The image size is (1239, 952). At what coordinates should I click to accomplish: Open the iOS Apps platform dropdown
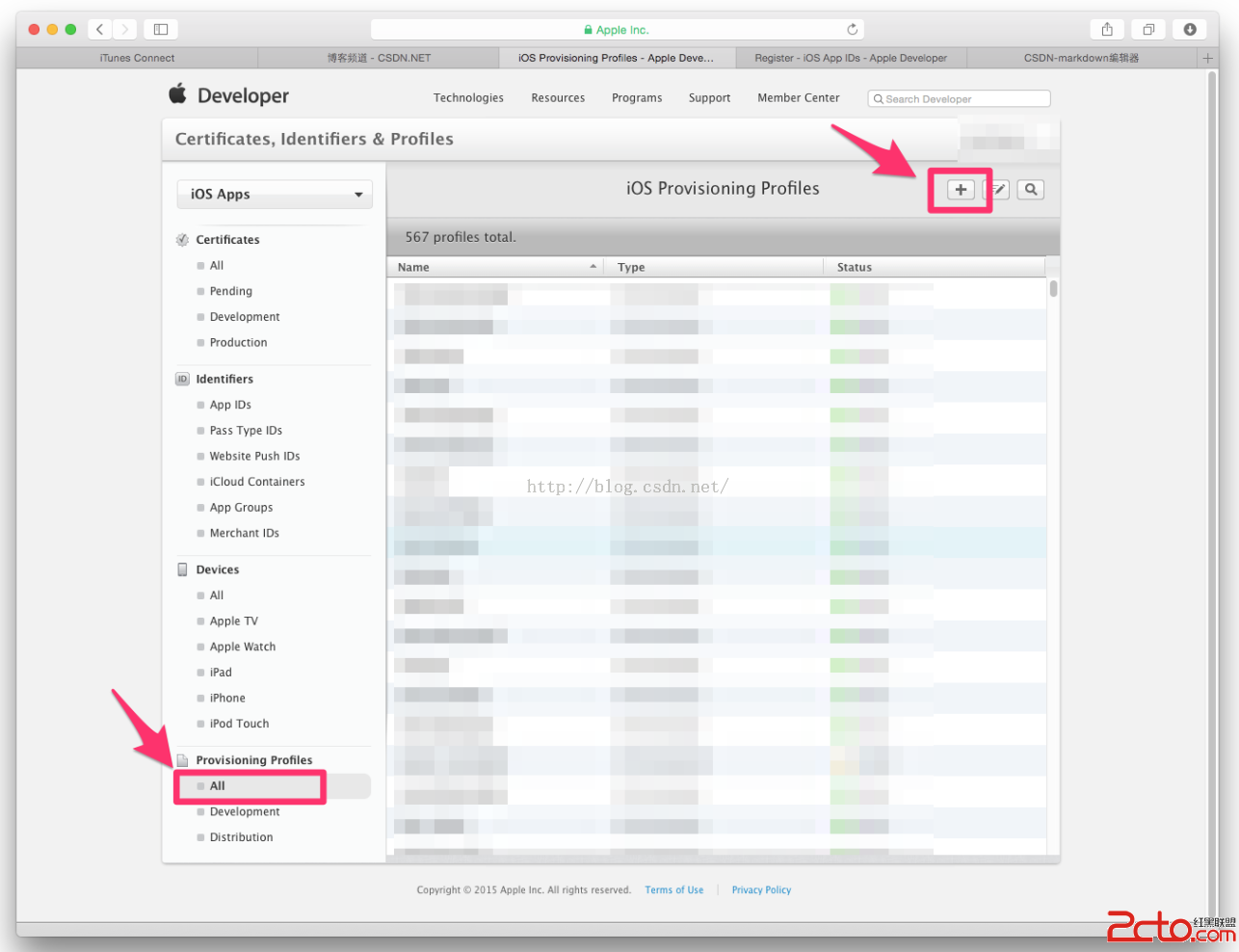click(x=275, y=194)
